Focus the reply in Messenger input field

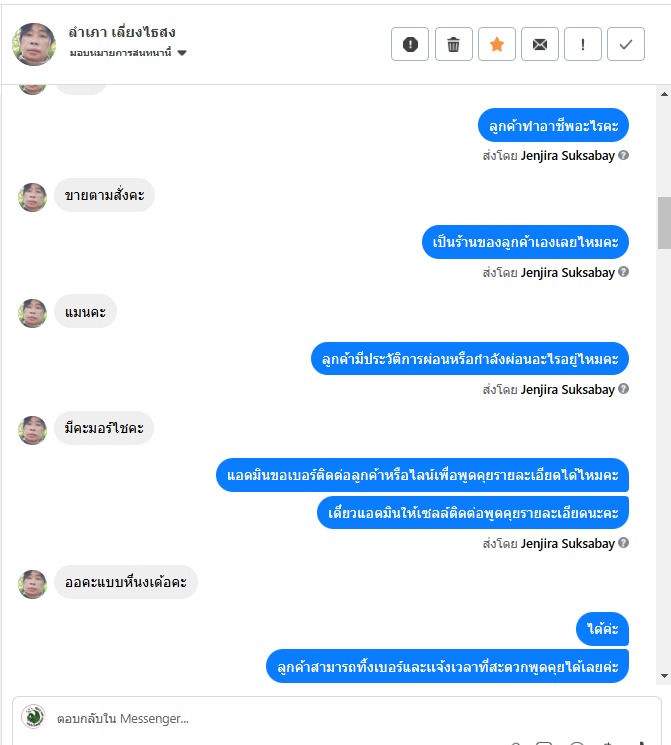[x=352, y=718]
